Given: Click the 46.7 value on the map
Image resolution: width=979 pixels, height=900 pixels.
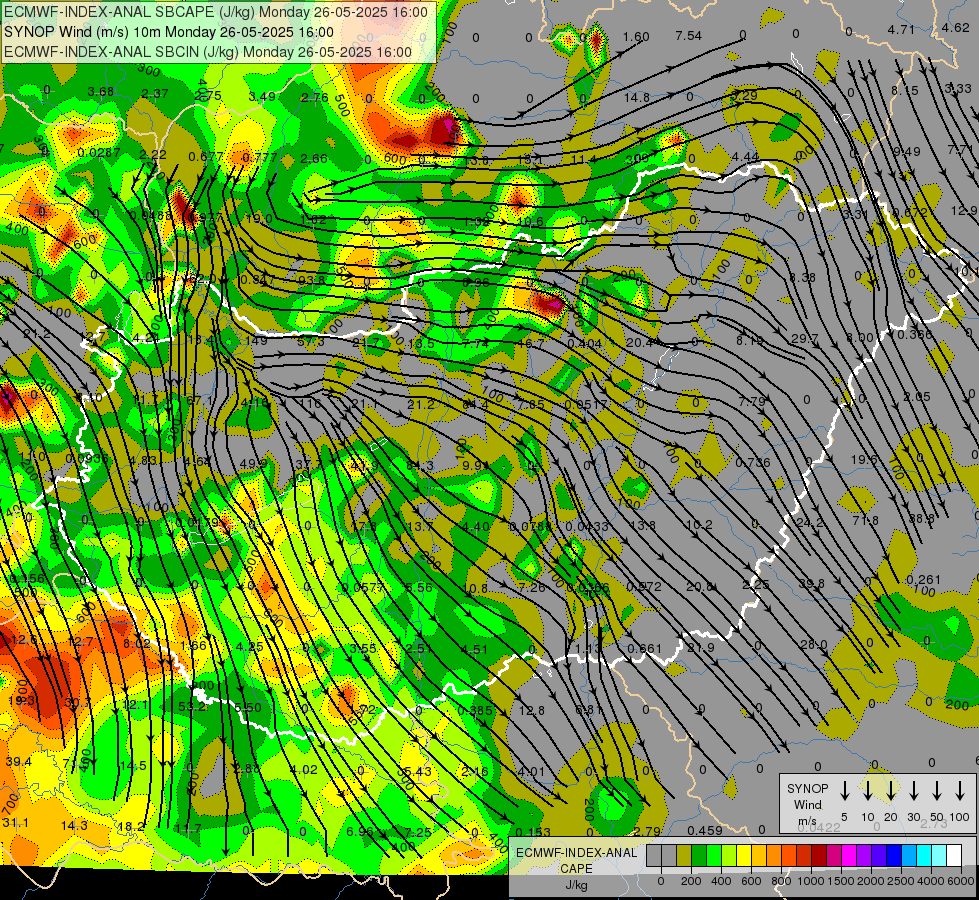Looking at the screenshot, I should point(531,343).
